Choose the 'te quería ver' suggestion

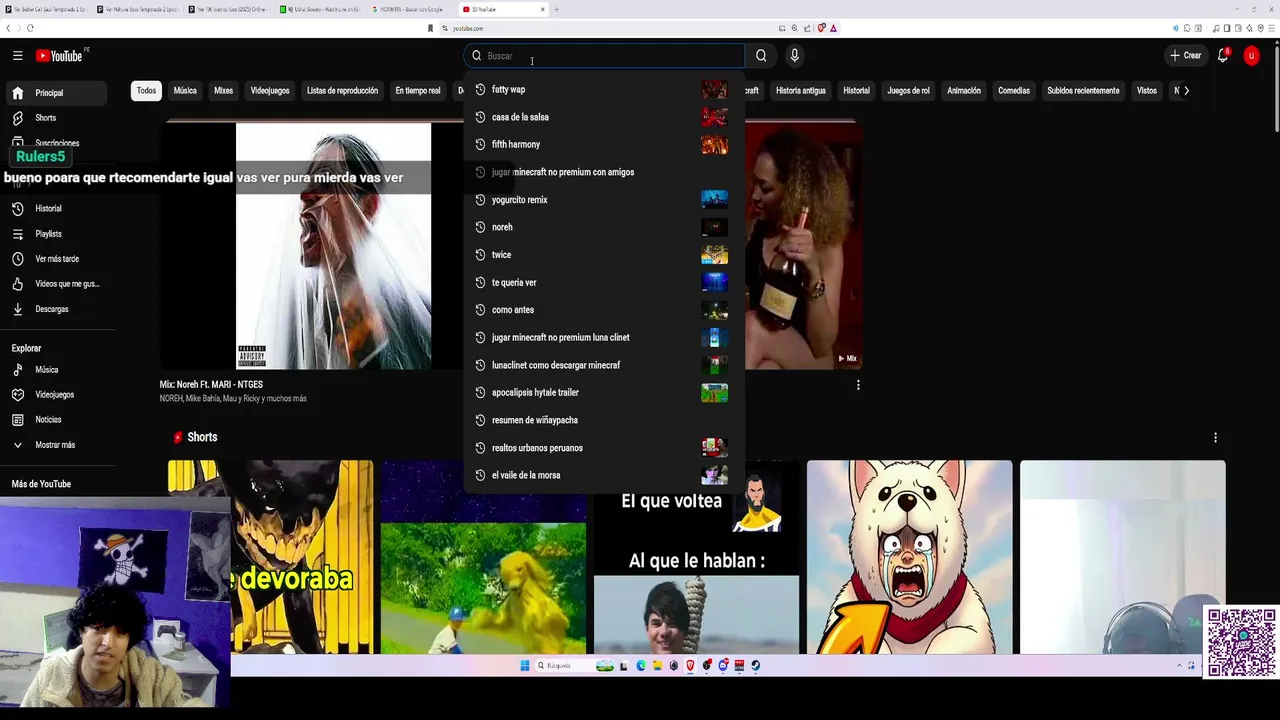click(x=603, y=282)
